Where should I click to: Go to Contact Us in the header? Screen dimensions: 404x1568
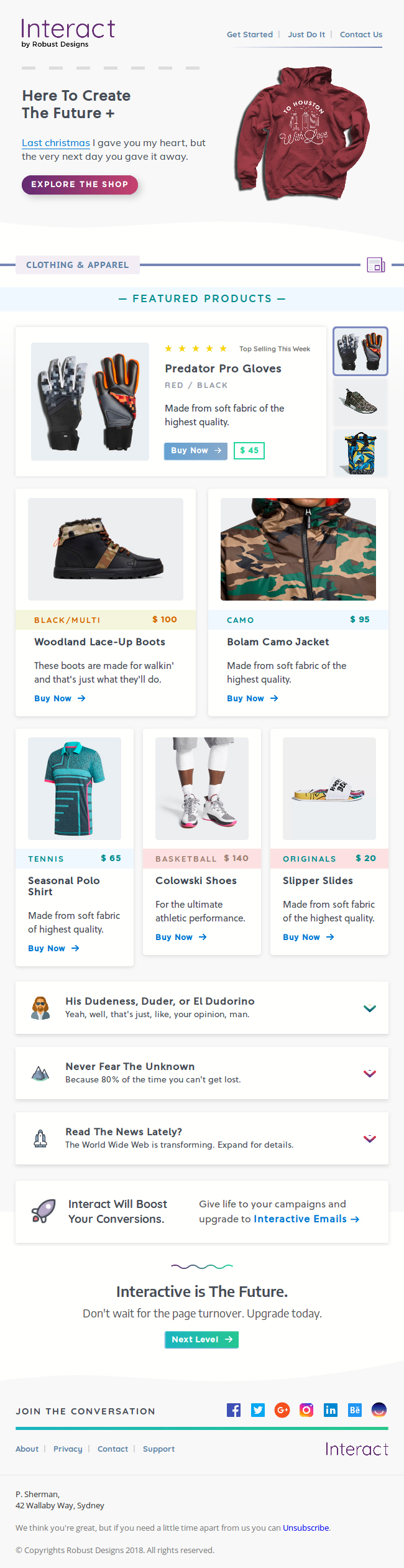point(361,35)
